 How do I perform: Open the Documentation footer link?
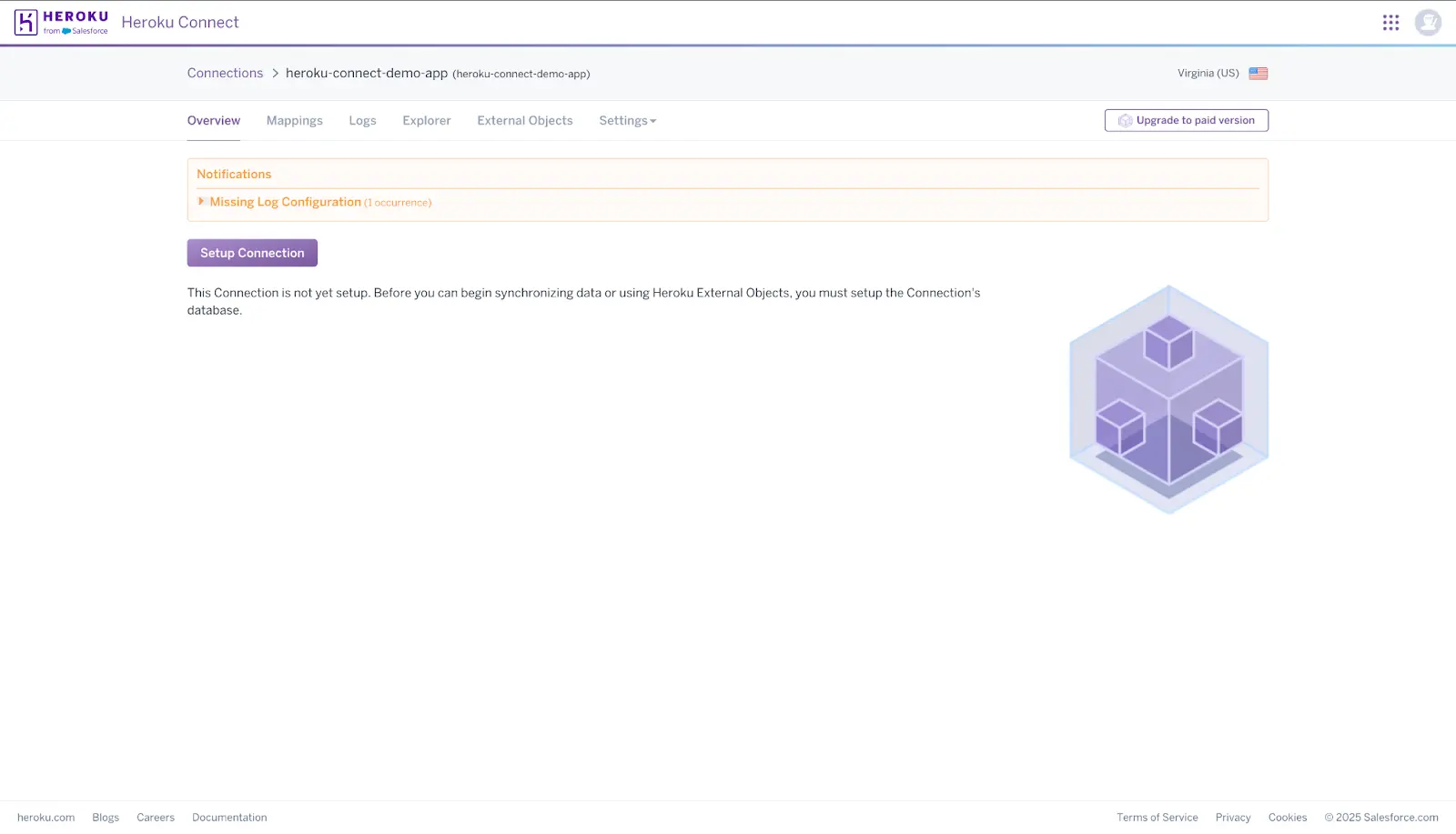pos(228,817)
